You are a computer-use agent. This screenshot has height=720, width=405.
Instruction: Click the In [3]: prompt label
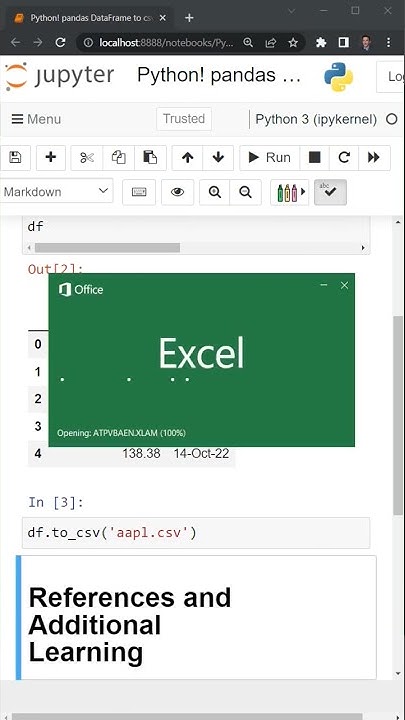(x=56, y=502)
